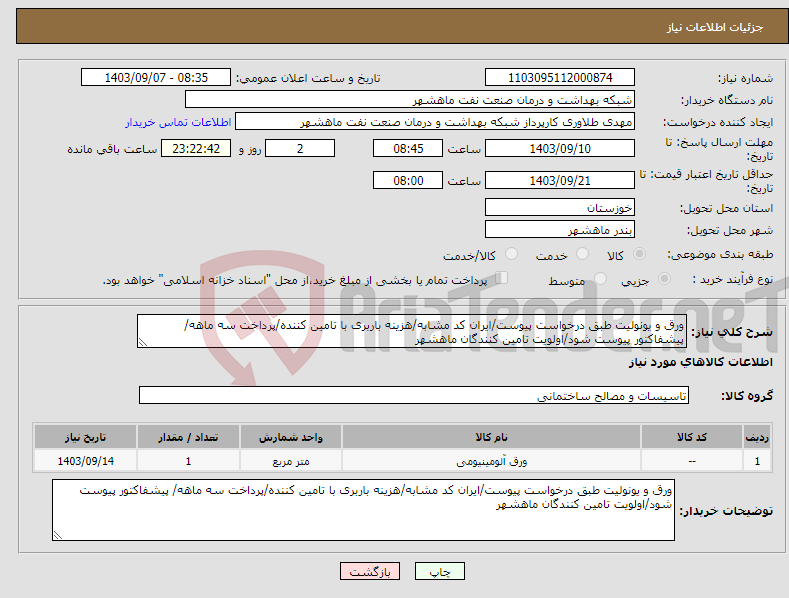
Task: Select the متوسط purchase type radio
Action: pyautogui.click(x=600, y=279)
